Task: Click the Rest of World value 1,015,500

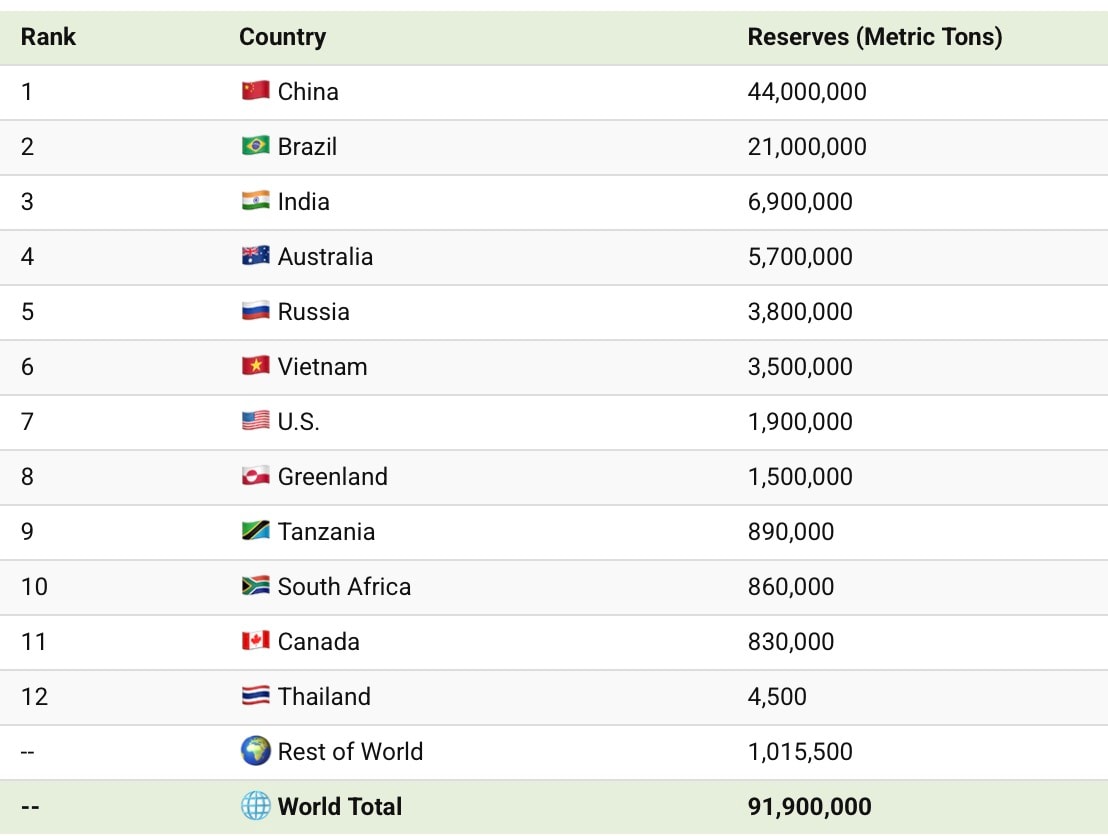Action: [799, 752]
